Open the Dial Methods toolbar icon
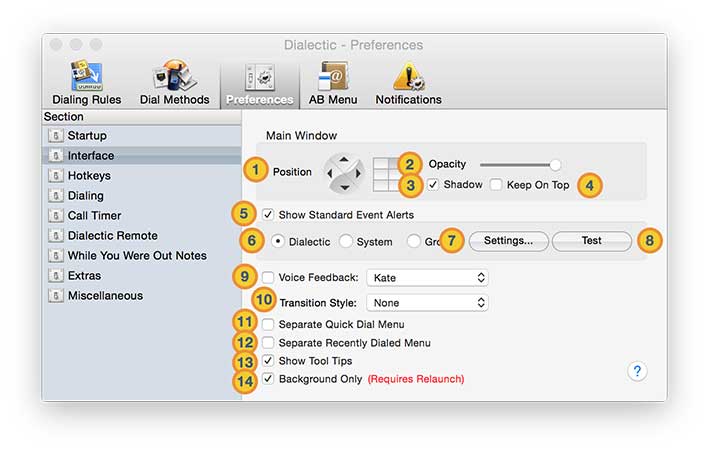The height and width of the screenshot is (452, 709). coord(175,75)
